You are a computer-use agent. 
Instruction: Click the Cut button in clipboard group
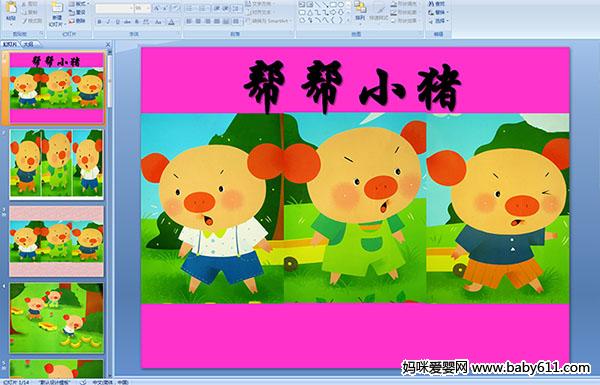(x=30, y=4)
